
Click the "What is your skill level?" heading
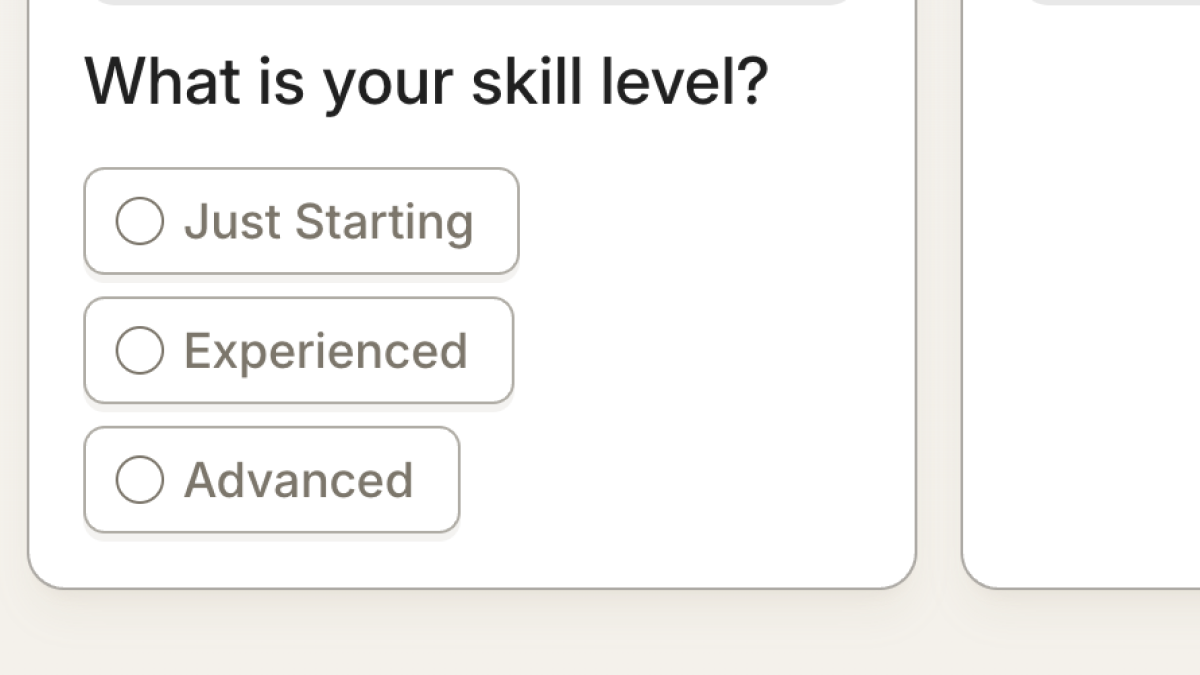coord(426,81)
